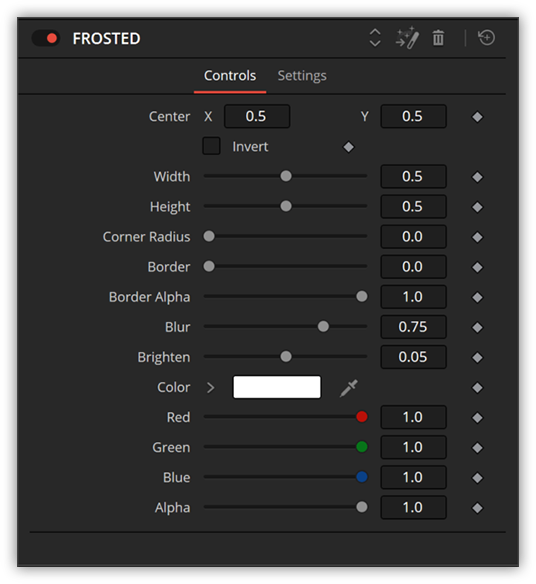The width and height of the screenshot is (536, 584).
Task: Reset FROSTED effect with the reset icon
Action: [x=486, y=38]
